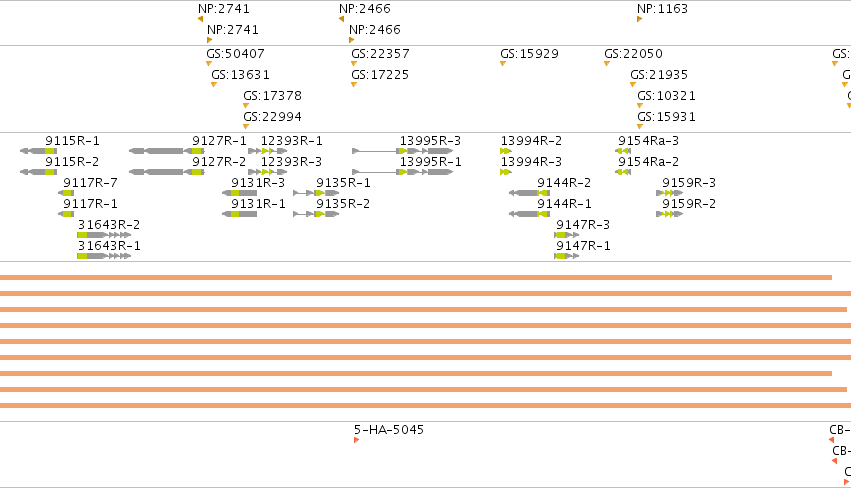Select the 9159R-3 transcript glyph
851x488 pixels.
(669, 193)
